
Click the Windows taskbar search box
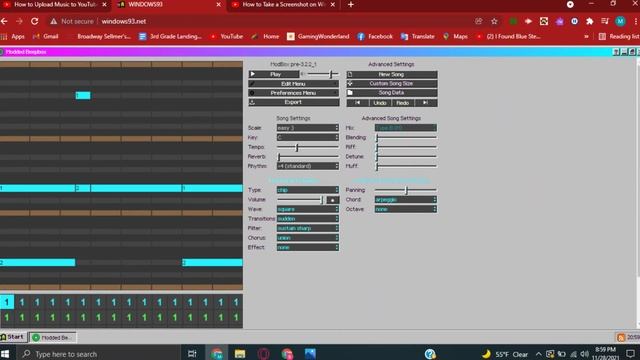pyautogui.click(x=100, y=354)
